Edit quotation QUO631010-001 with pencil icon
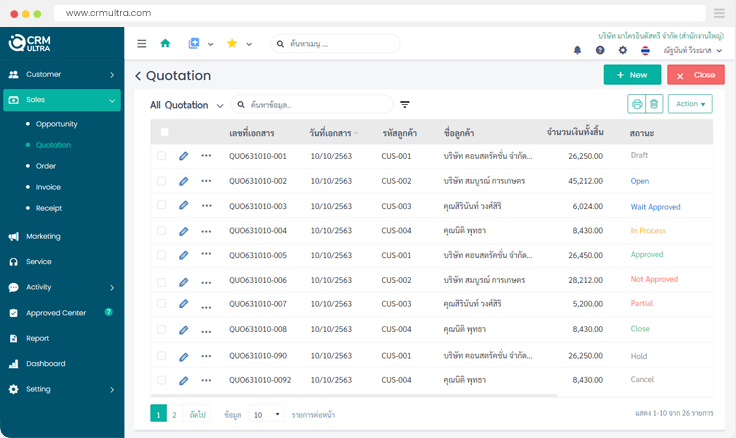 coord(184,156)
